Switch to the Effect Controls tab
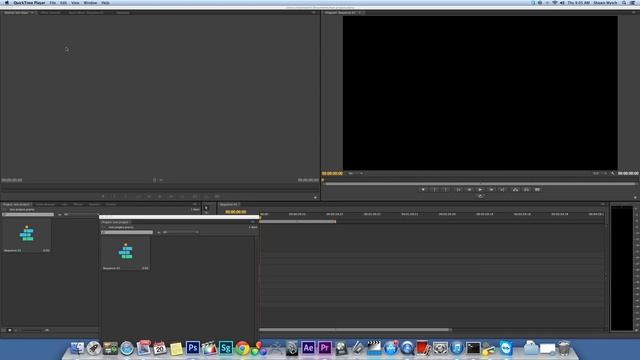Viewport: 640px width, 360px height. [x=51, y=13]
